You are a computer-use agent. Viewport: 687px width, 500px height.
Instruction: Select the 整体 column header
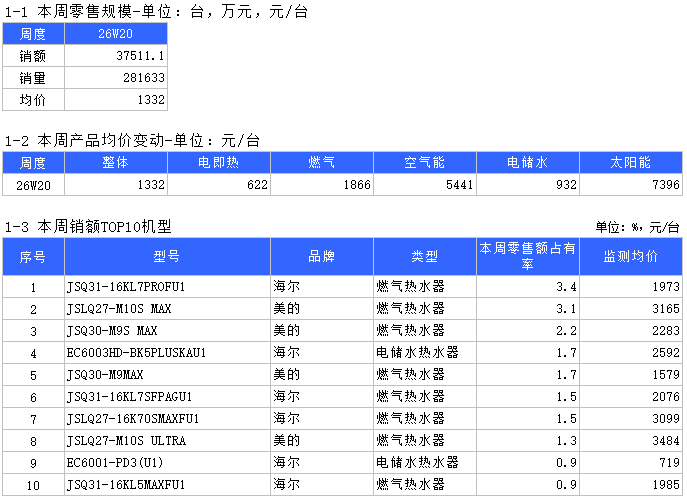[x=116, y=163]
